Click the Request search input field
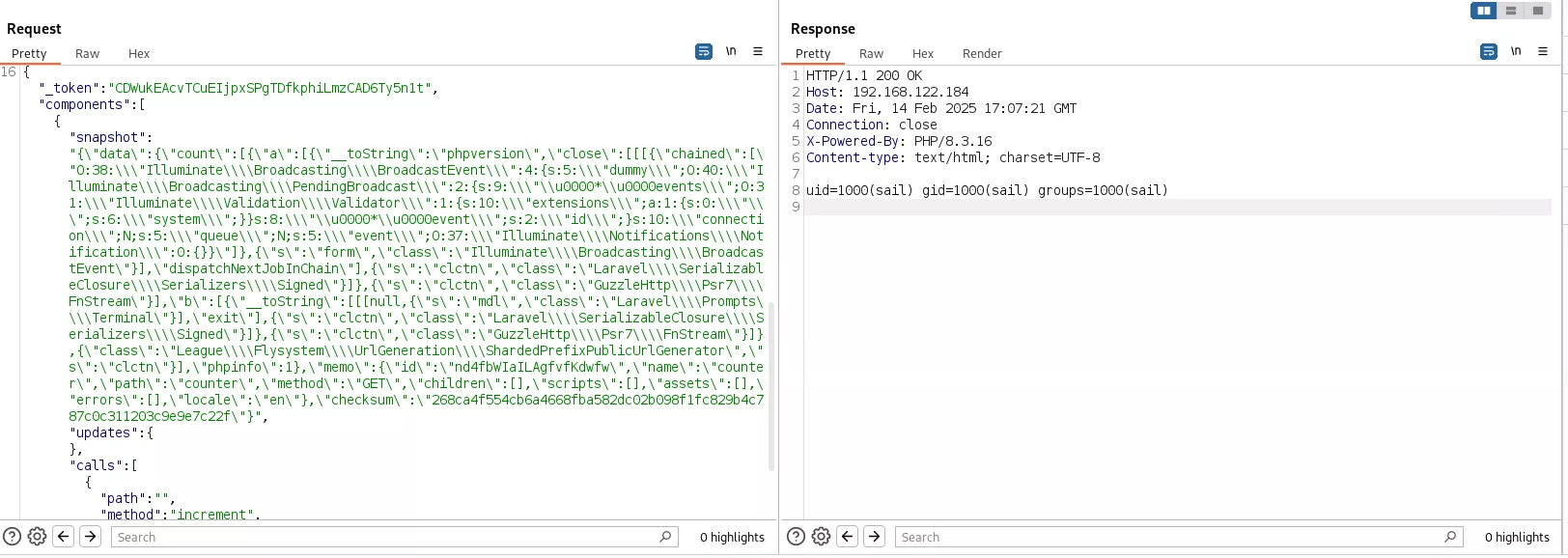The height and width of the screenshot is (558, 1568). 386,538
